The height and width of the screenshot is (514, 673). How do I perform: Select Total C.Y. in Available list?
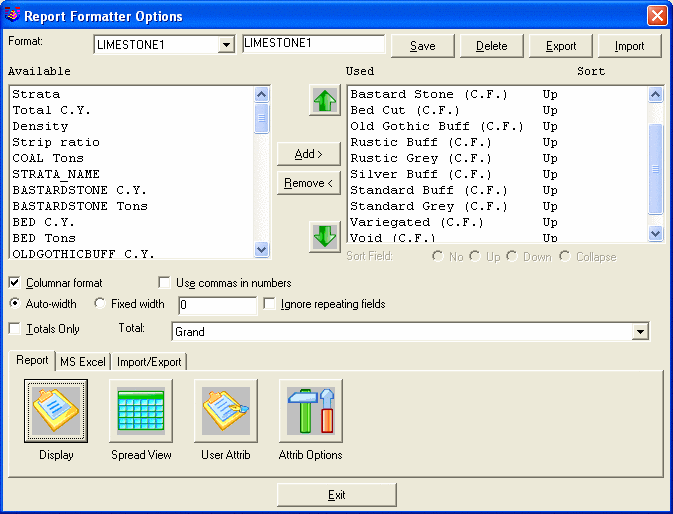coord(131,110)
